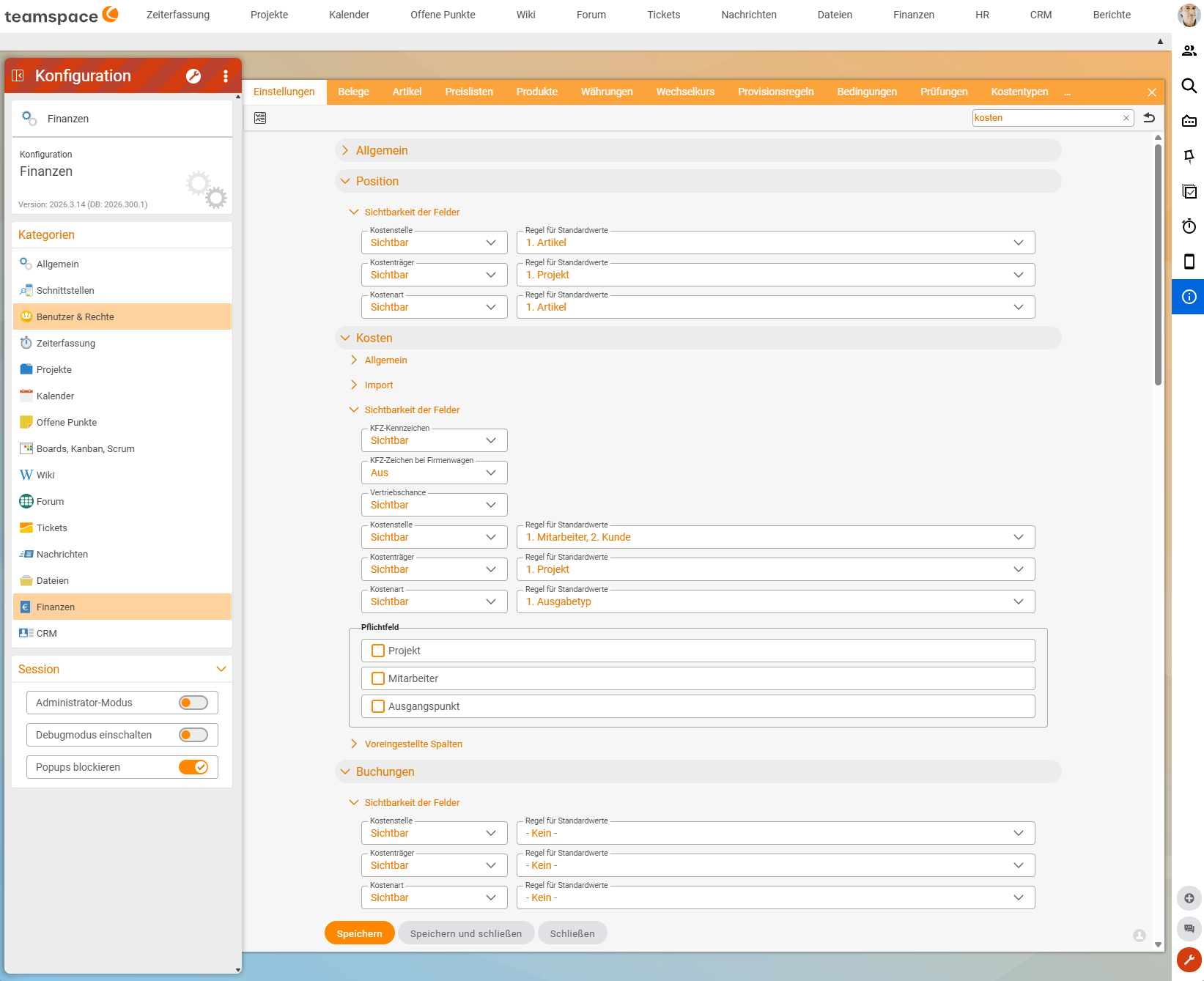This screenshot has height=981, width=1204.
Task: Click the chat bubble icon at bottom right
Action: (1189, 928)
